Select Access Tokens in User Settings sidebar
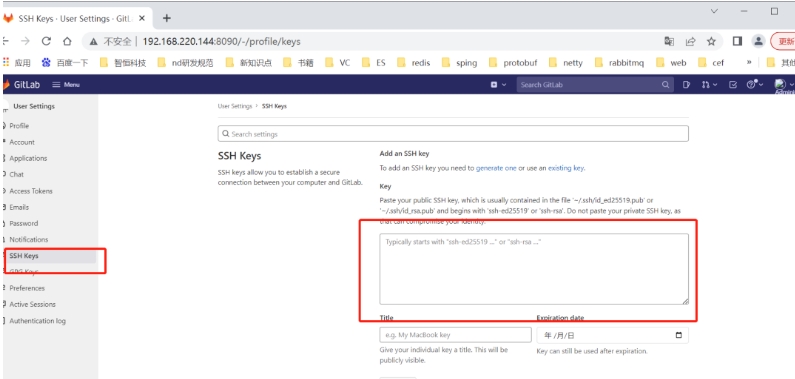This screenshot has height=379, width=795. click(30, 191)
